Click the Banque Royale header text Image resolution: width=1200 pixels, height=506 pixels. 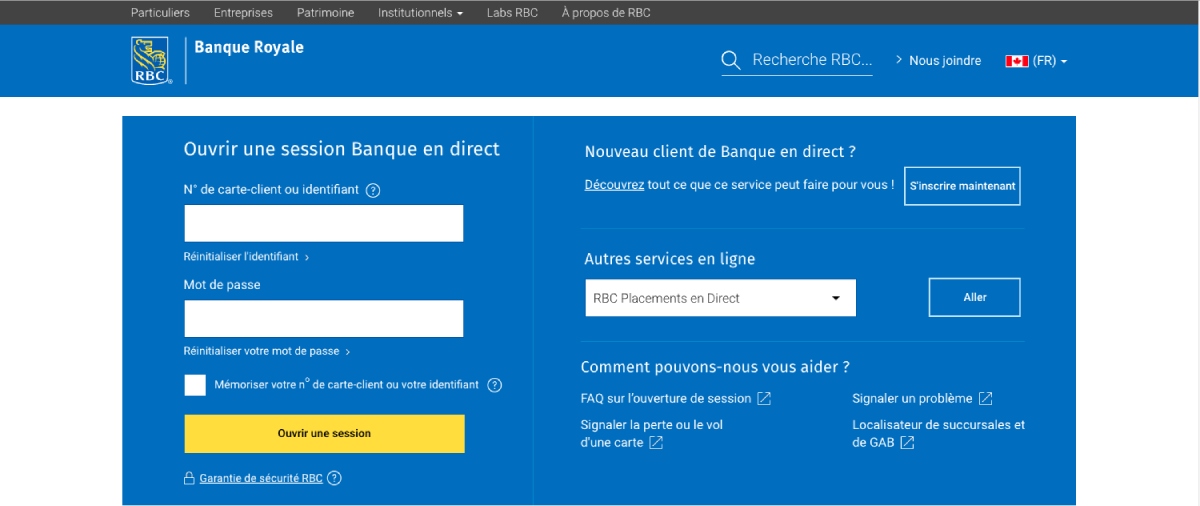249,47
